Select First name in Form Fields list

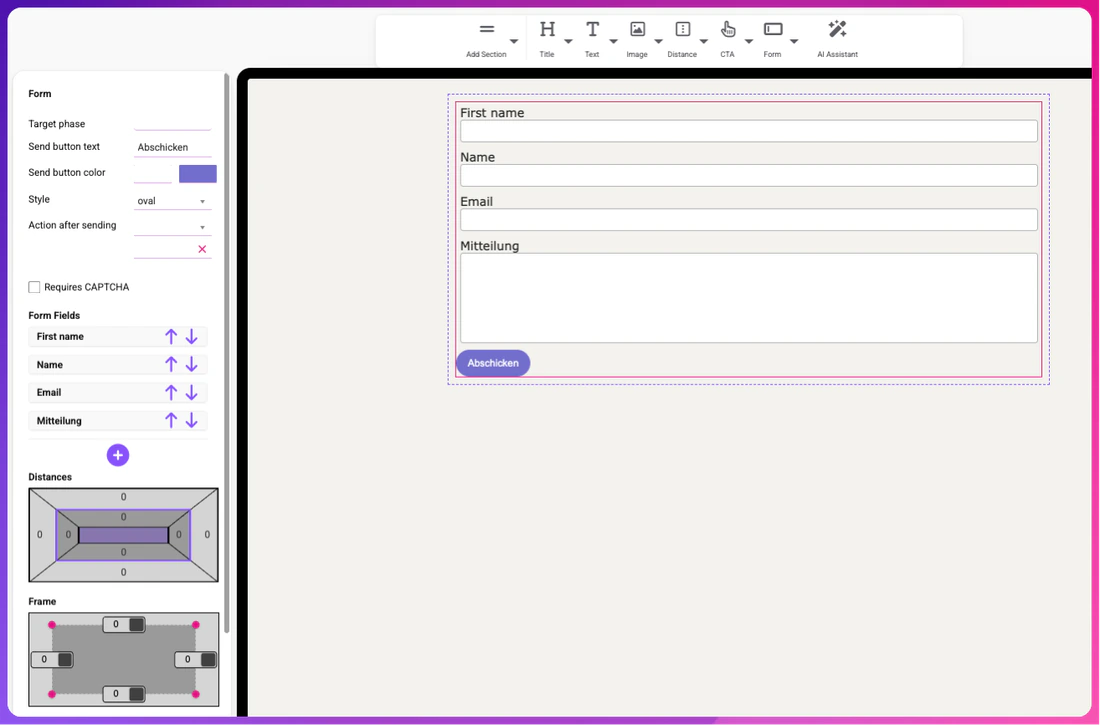60,336
